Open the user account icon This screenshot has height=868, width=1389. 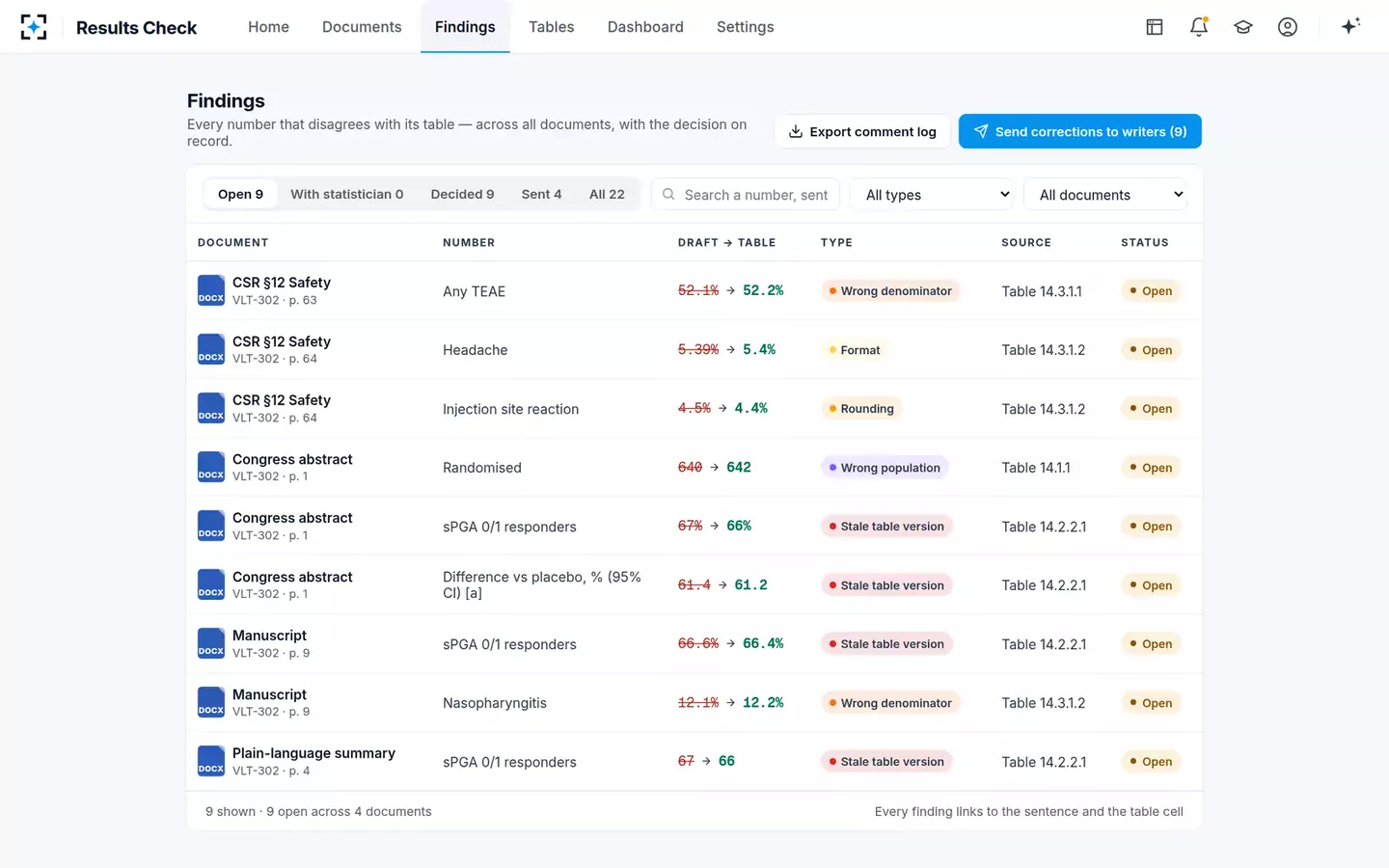click(1288, 27)
